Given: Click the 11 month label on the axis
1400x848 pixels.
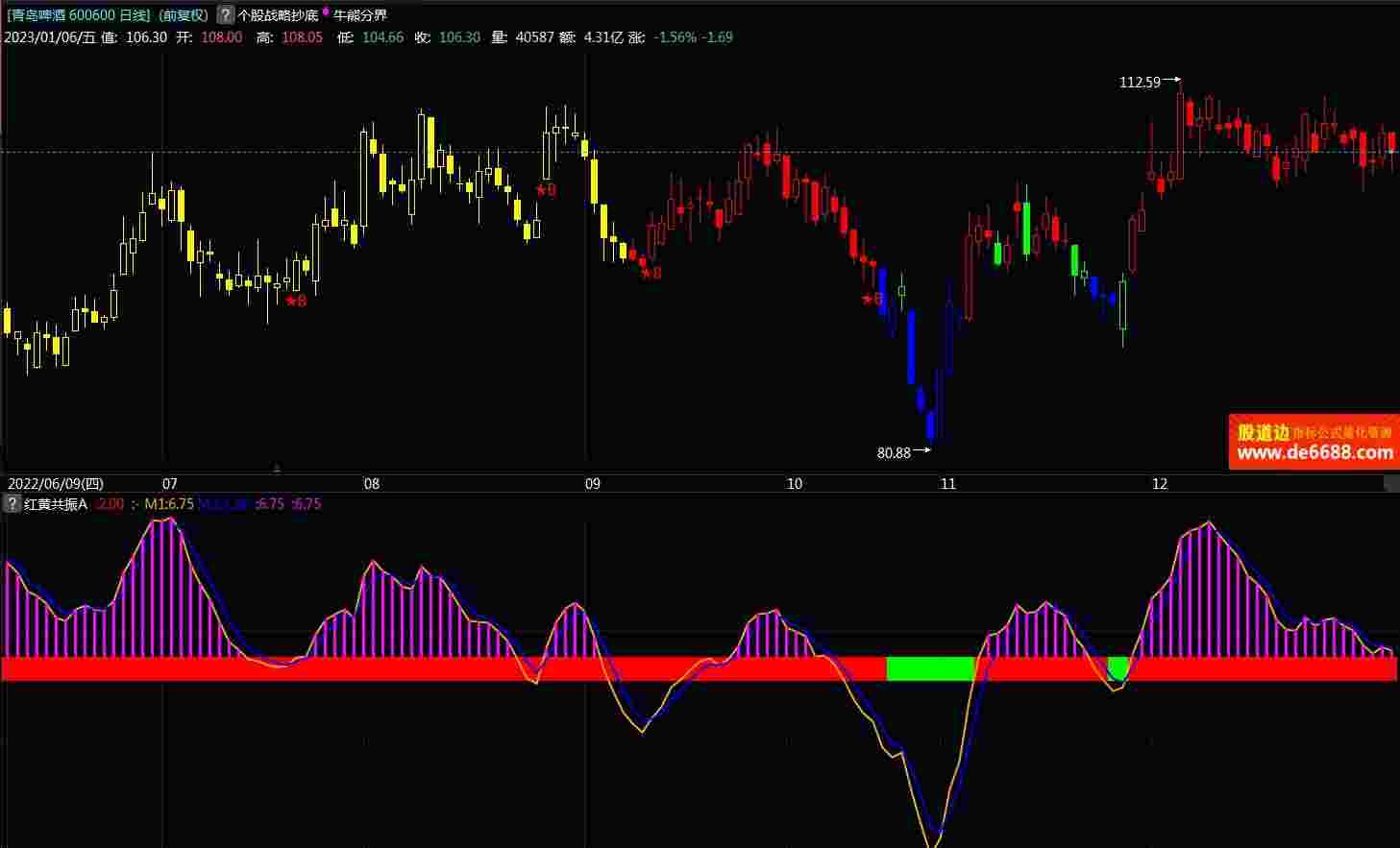Looking at the screenshot, I should click(948, 483).
